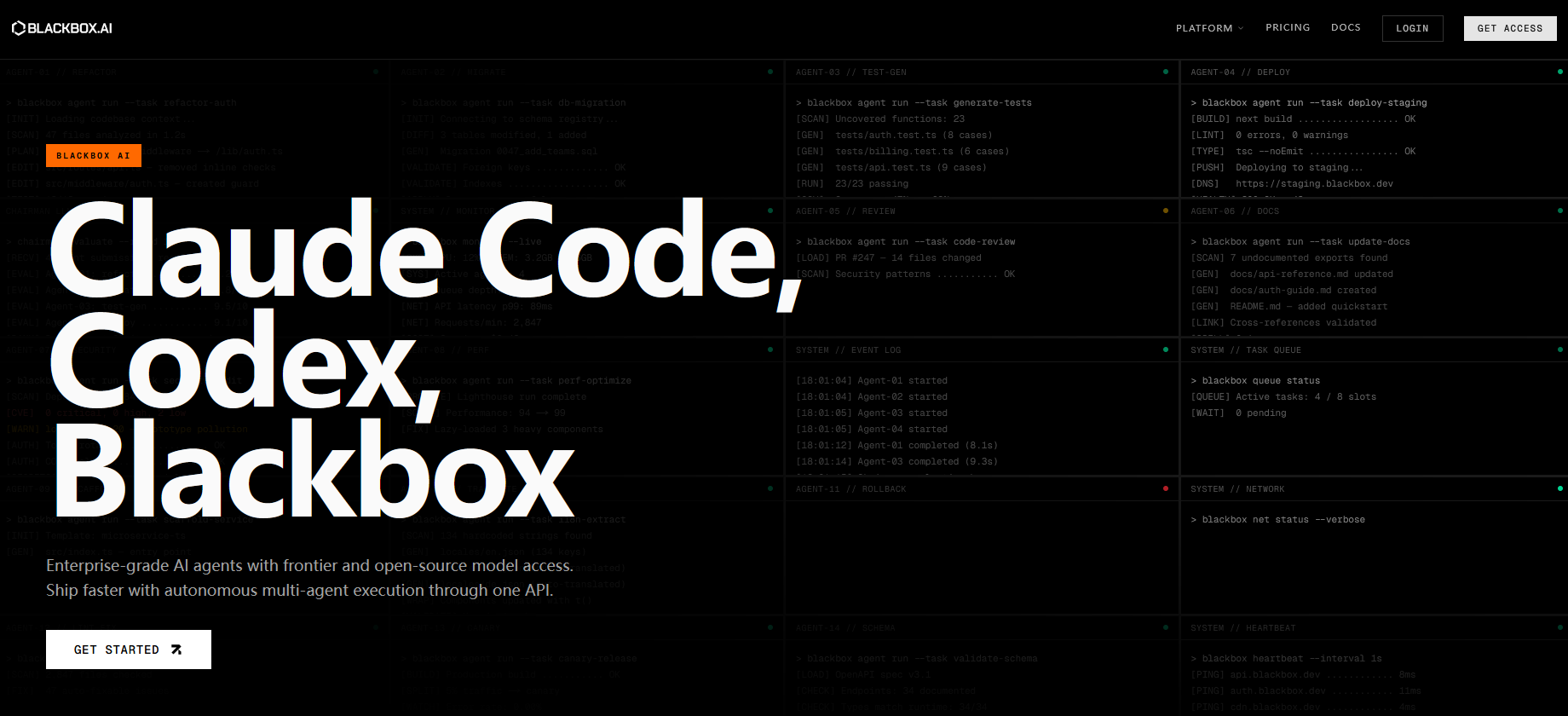Click the 'Claude Code, Codex, Blackbox' headline
1568x716 pixels.
pos(426,358)
